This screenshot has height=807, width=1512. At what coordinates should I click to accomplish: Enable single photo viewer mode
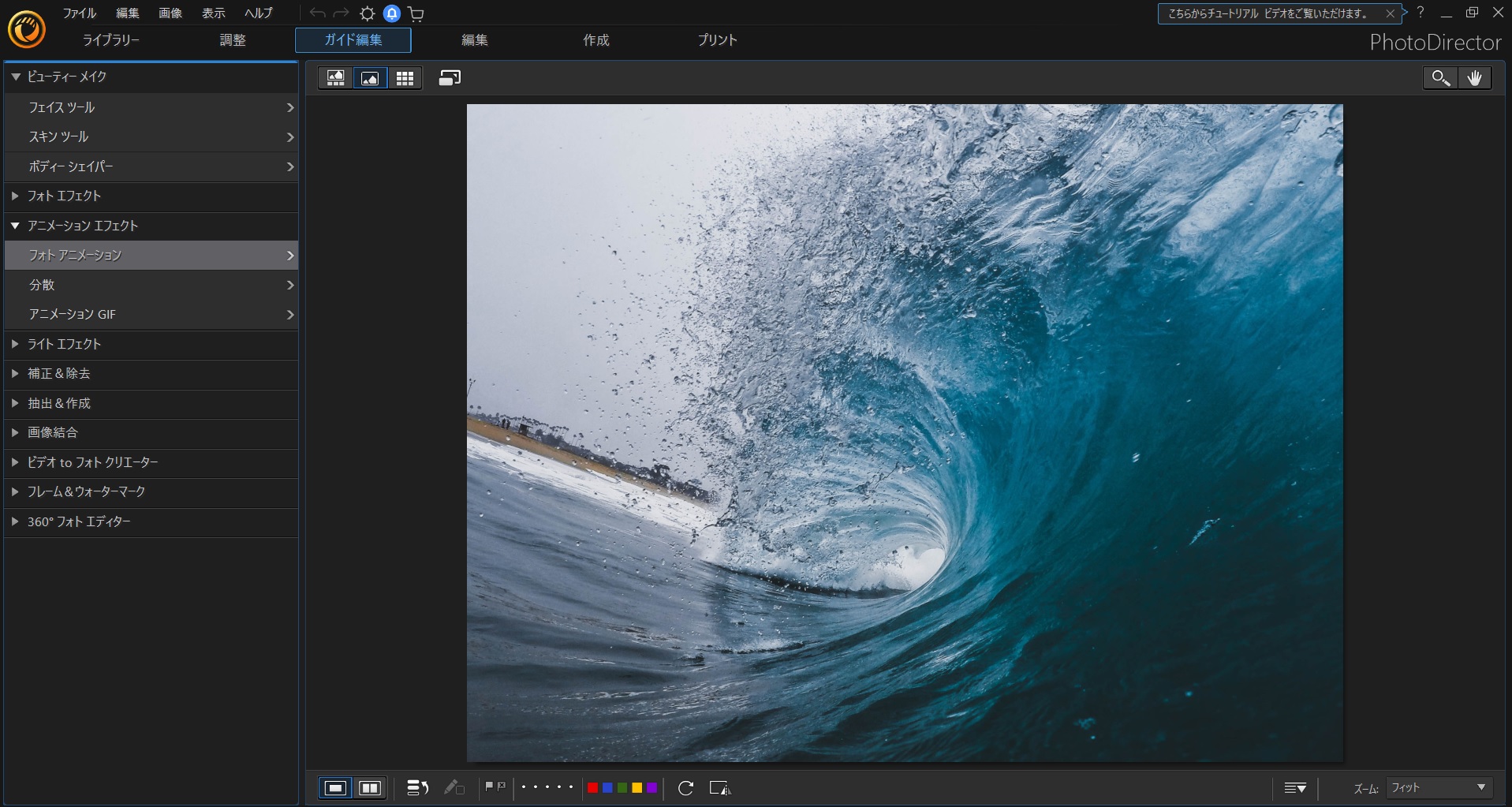pos(370,78)
